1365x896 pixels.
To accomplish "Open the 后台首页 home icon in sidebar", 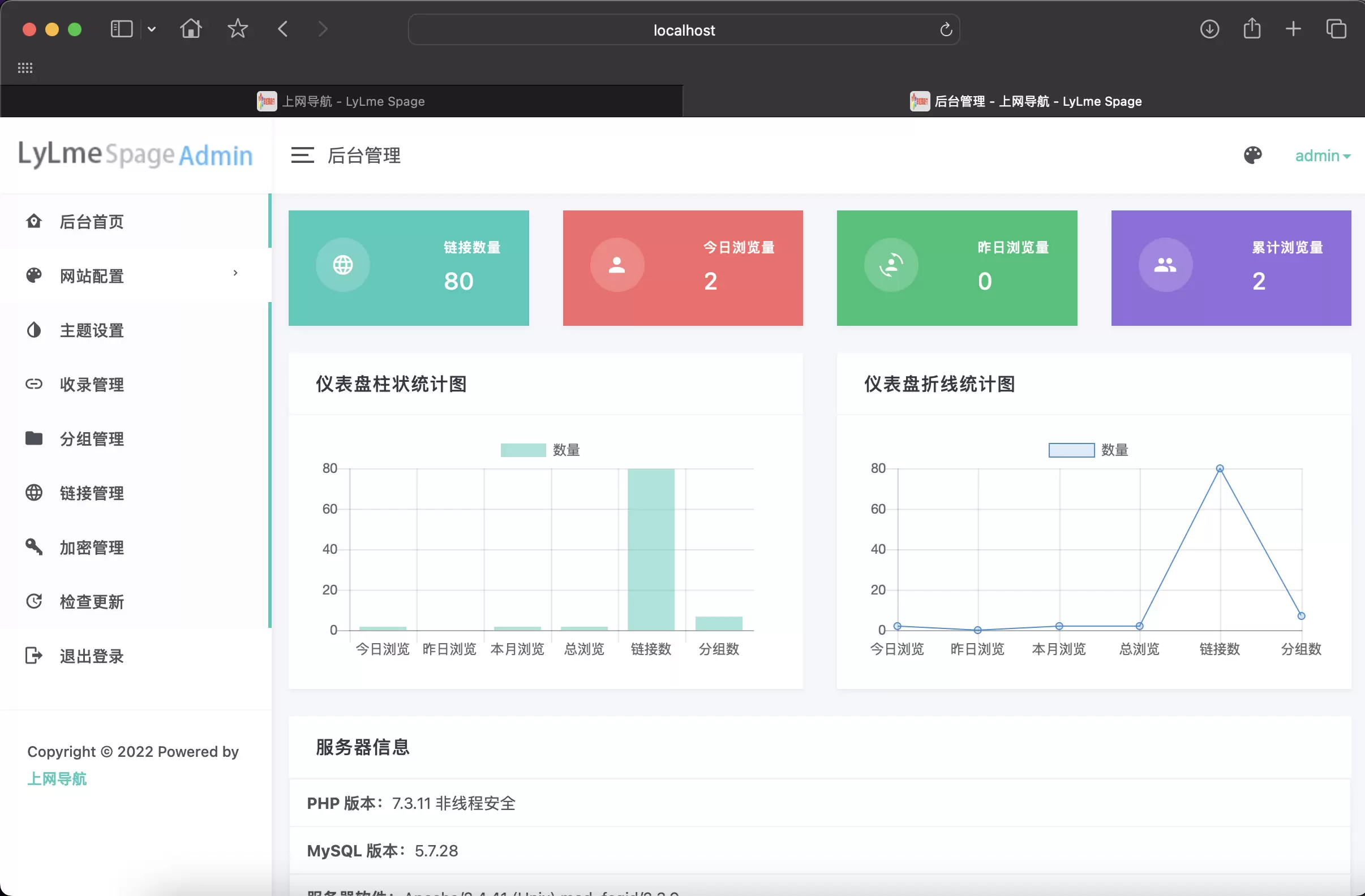I will [x=35, y=221].
